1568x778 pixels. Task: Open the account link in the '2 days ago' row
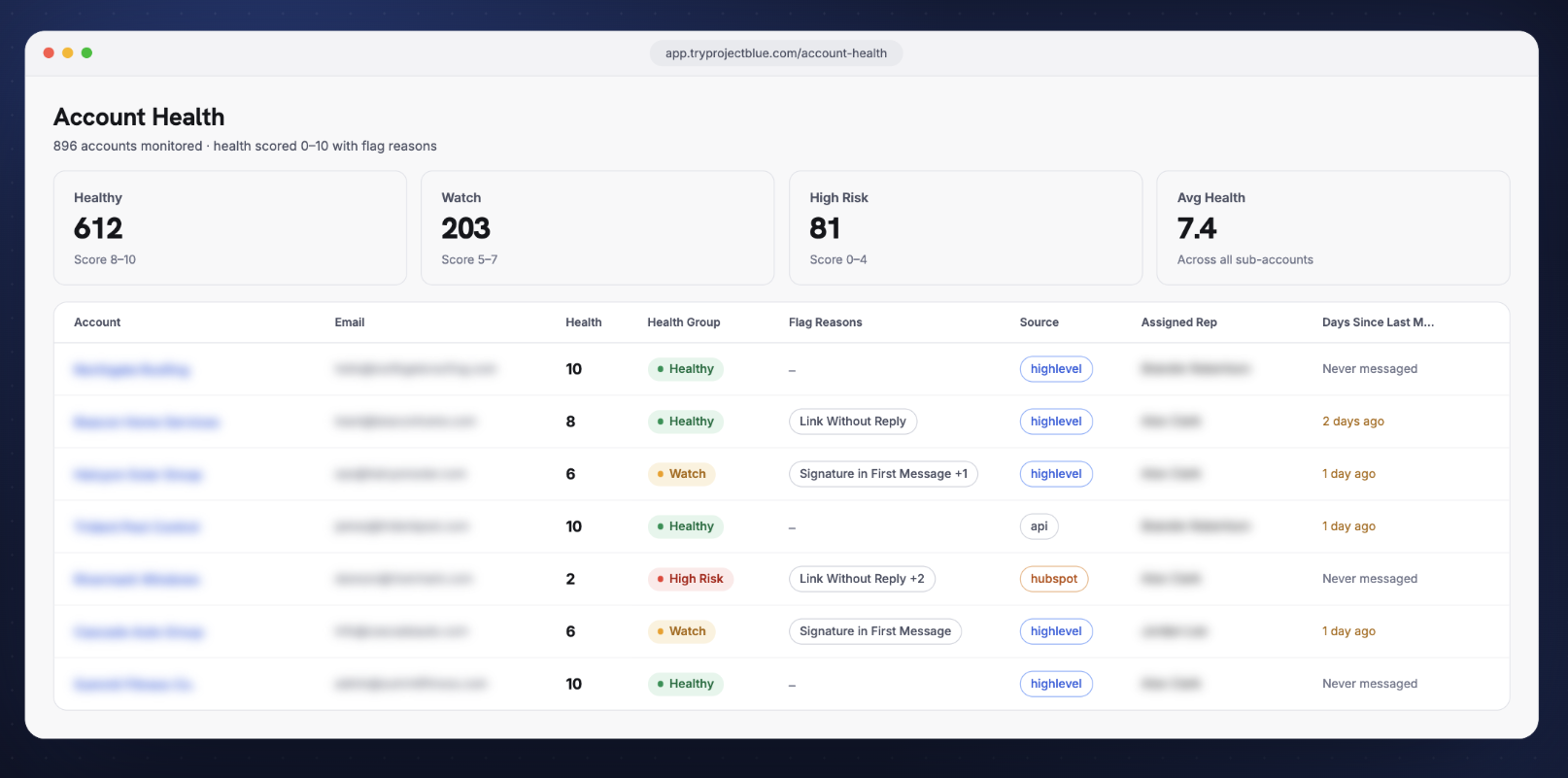pos(147,423)
